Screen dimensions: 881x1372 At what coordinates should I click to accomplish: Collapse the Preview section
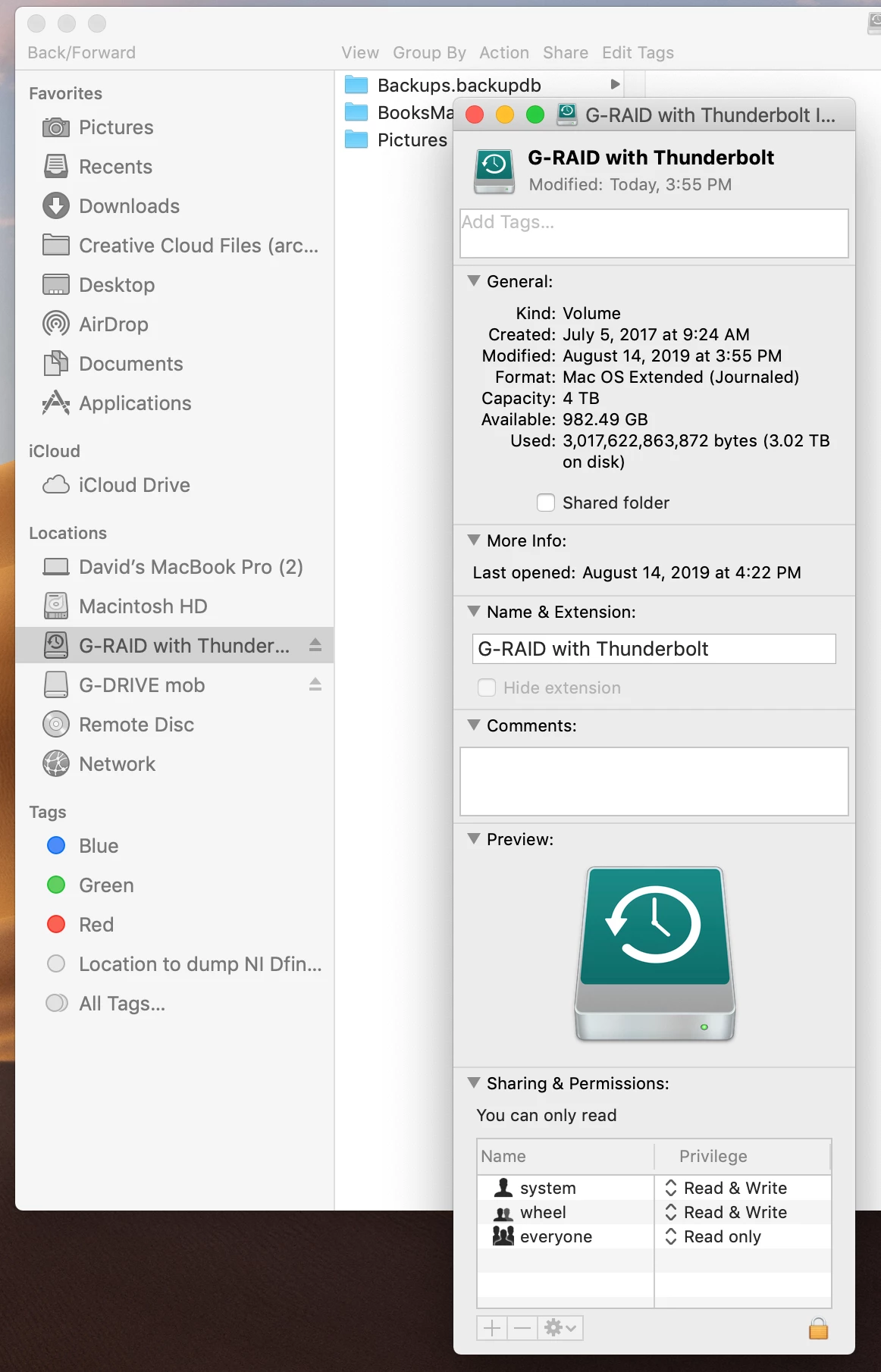(x=474, y=839)
